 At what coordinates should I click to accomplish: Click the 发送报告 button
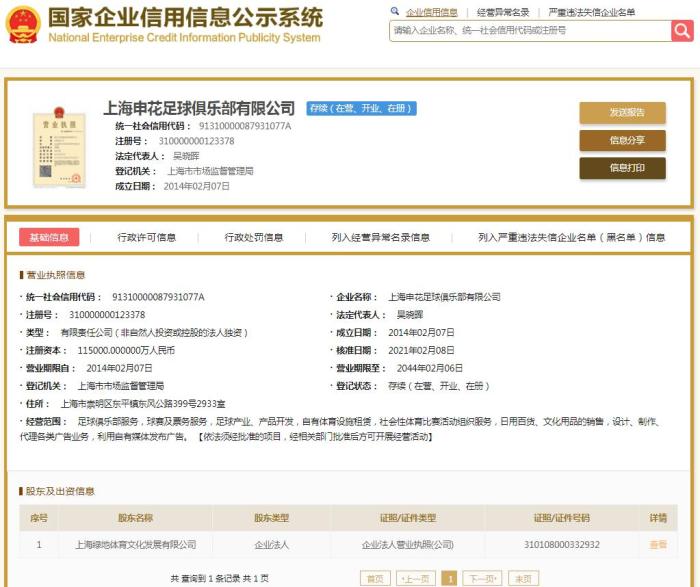point(623,112)
